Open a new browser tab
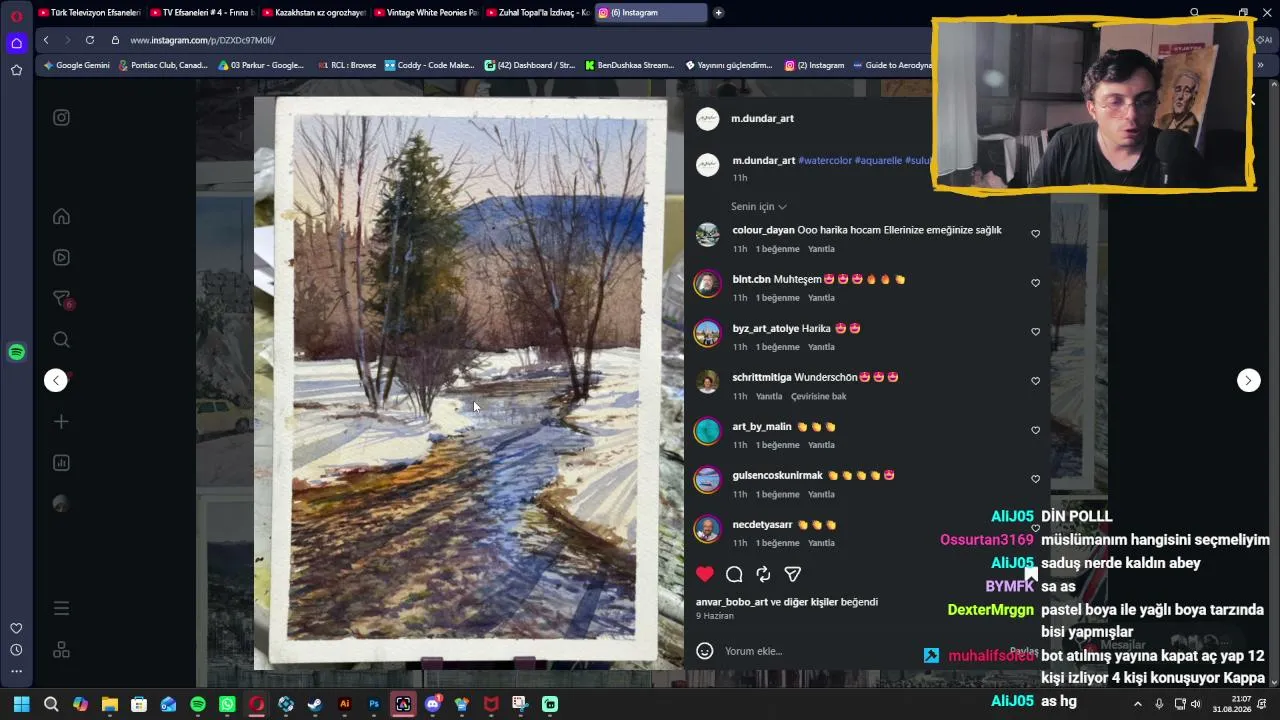Viewport: 1280px width, 720px height. (x=718, y=13)
